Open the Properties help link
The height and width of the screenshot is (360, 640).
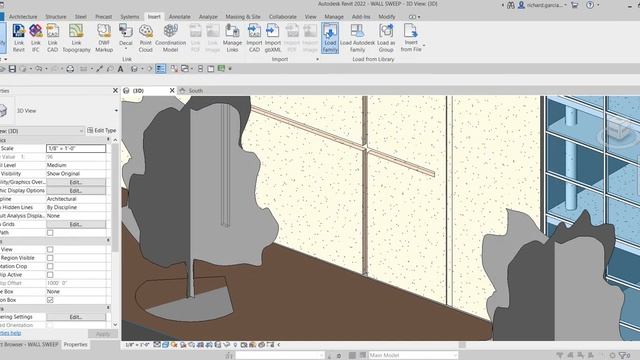point(10,333)
